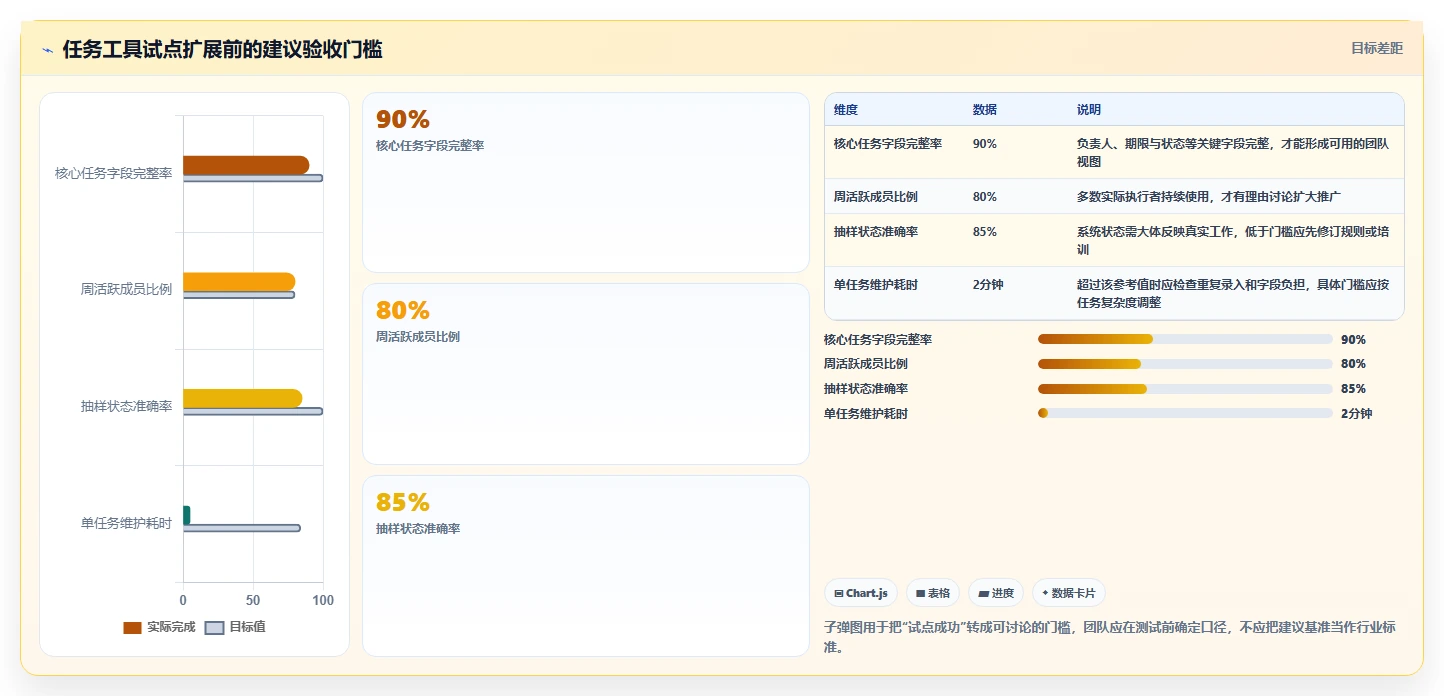Click the 数据 table column header
This screenshot has width=1444, height=696.
(984, 110)
